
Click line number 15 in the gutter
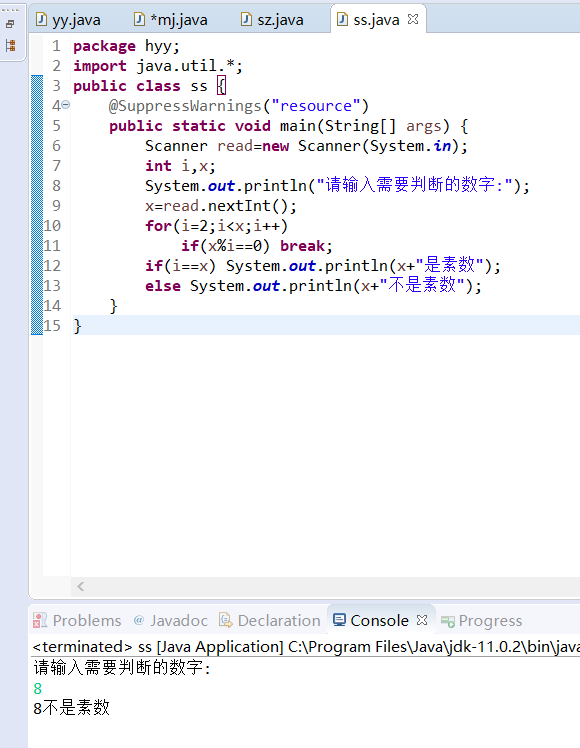point(52,326)
